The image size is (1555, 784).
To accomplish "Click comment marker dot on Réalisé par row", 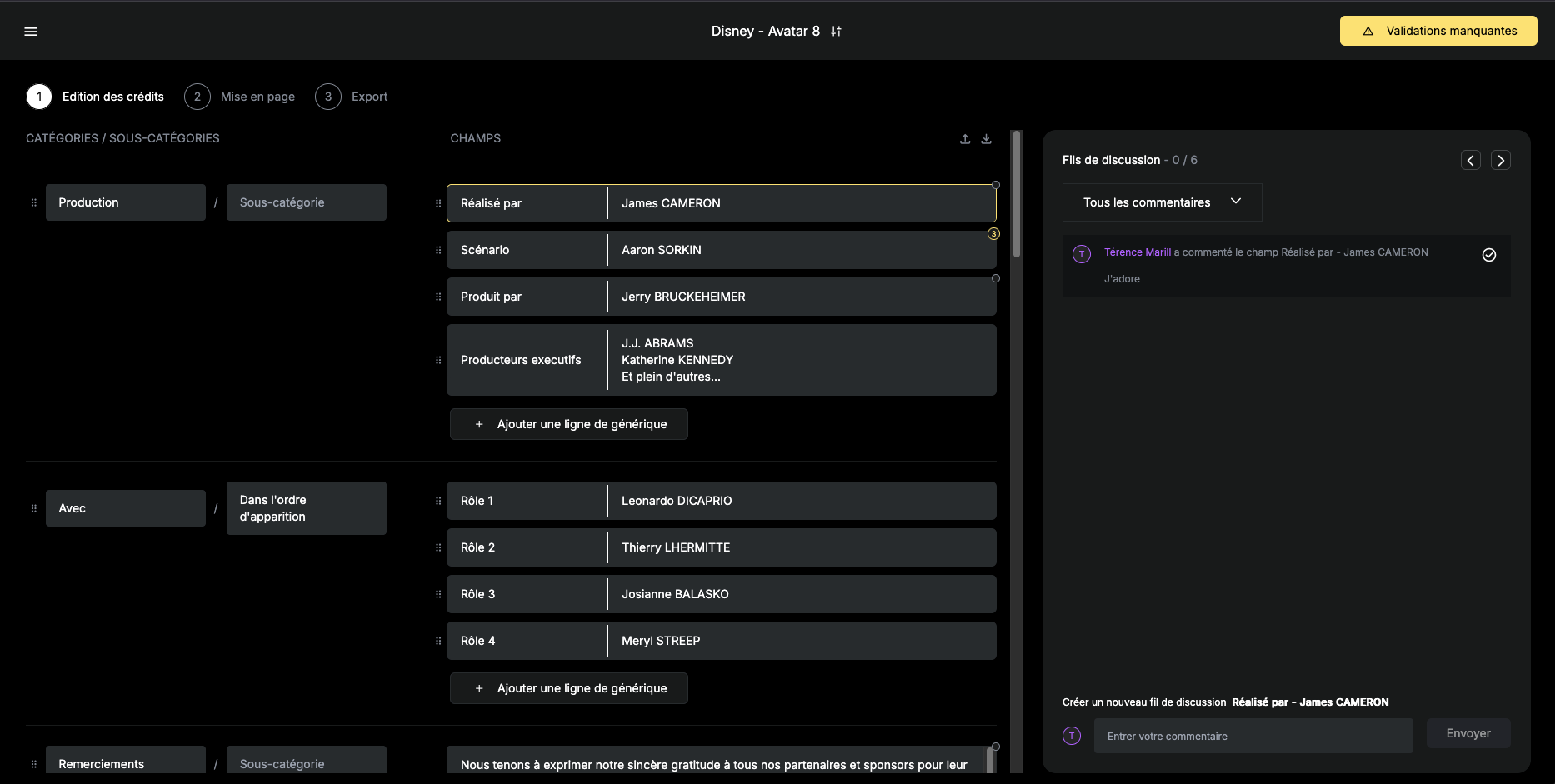I will [995, 185].
